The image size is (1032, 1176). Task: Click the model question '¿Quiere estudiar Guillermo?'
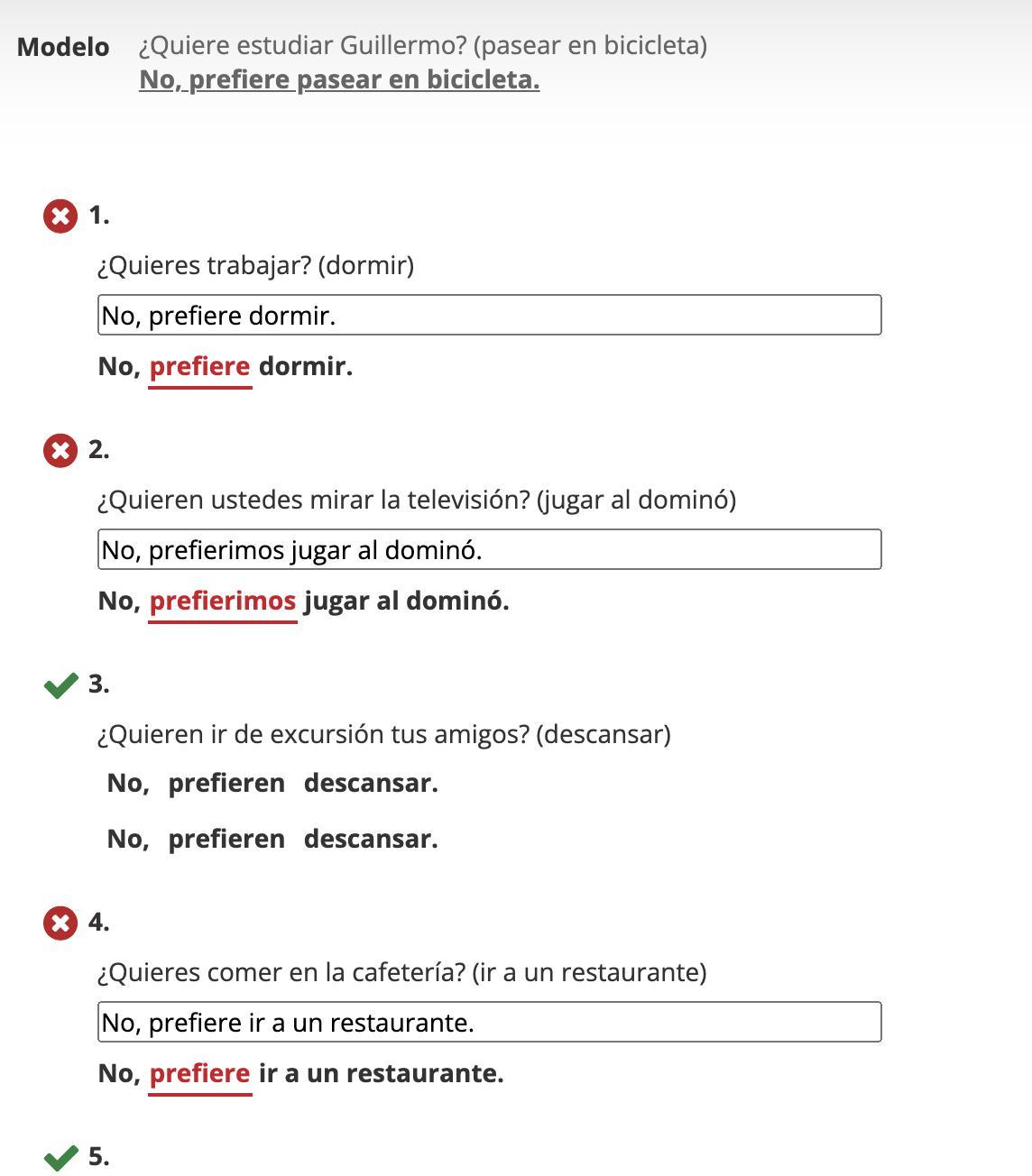[x=422, y=46]
